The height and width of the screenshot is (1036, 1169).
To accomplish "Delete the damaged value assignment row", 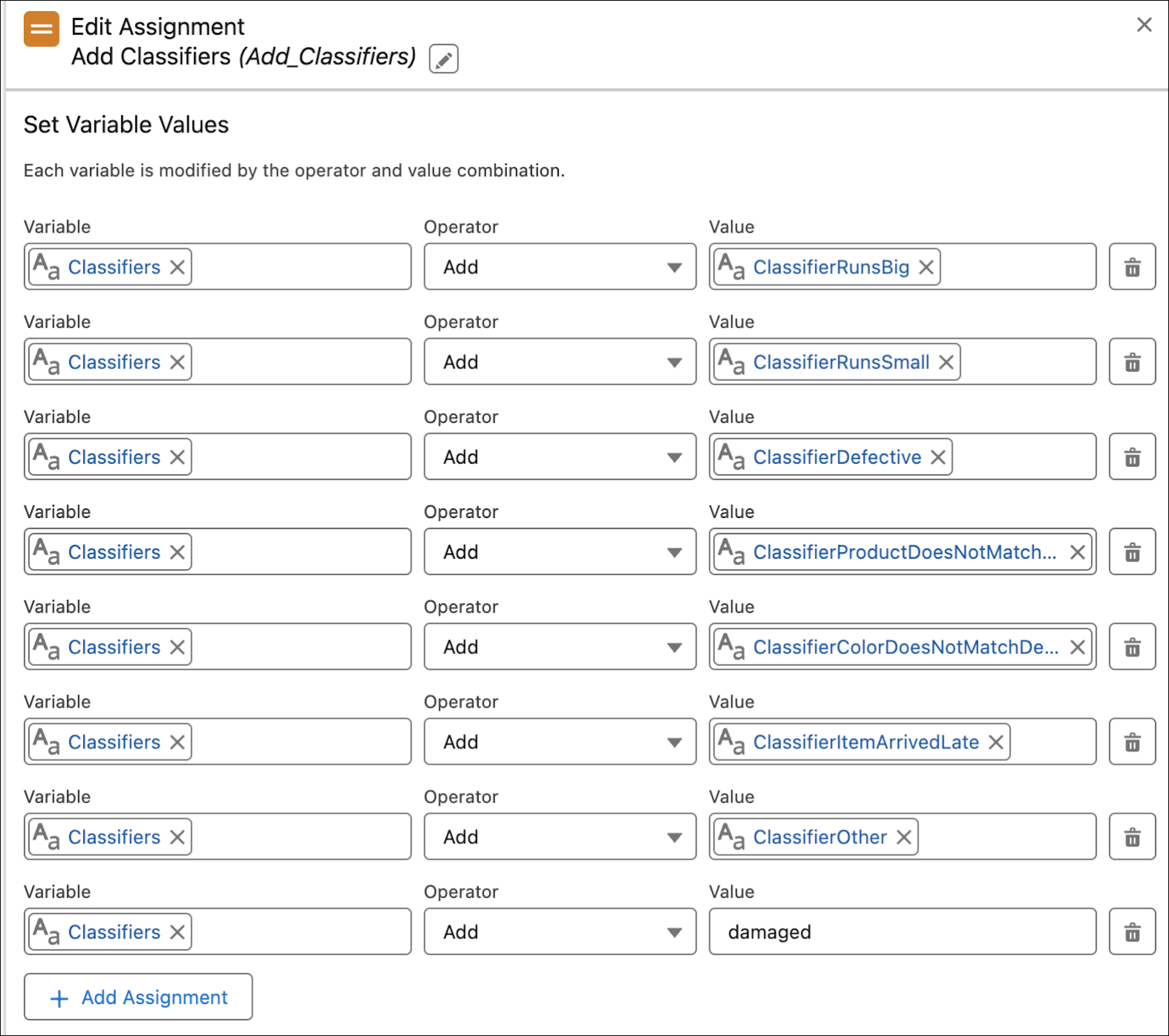I will [x=1132, y=931].
